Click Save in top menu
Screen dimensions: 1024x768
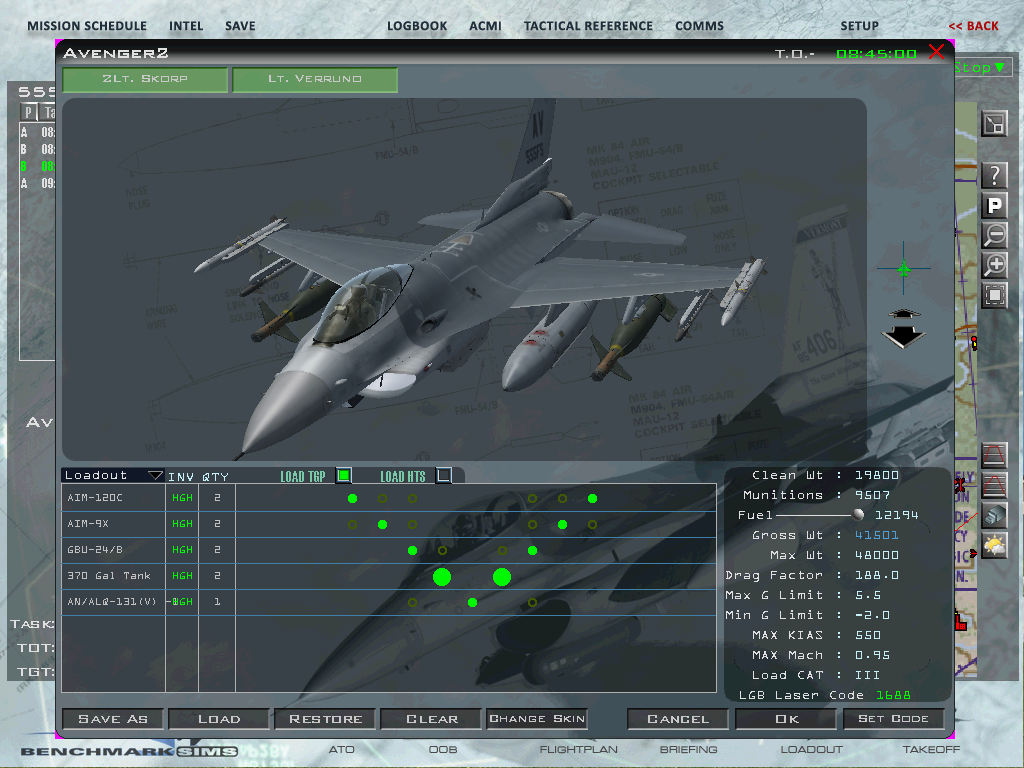[240, 26]
